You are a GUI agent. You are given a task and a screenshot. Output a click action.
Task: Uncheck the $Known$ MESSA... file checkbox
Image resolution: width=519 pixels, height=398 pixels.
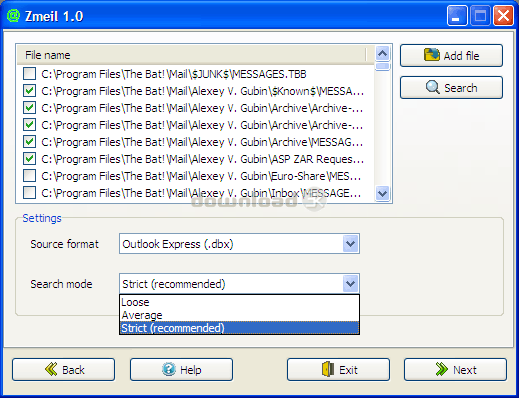[x=30, y=91]
